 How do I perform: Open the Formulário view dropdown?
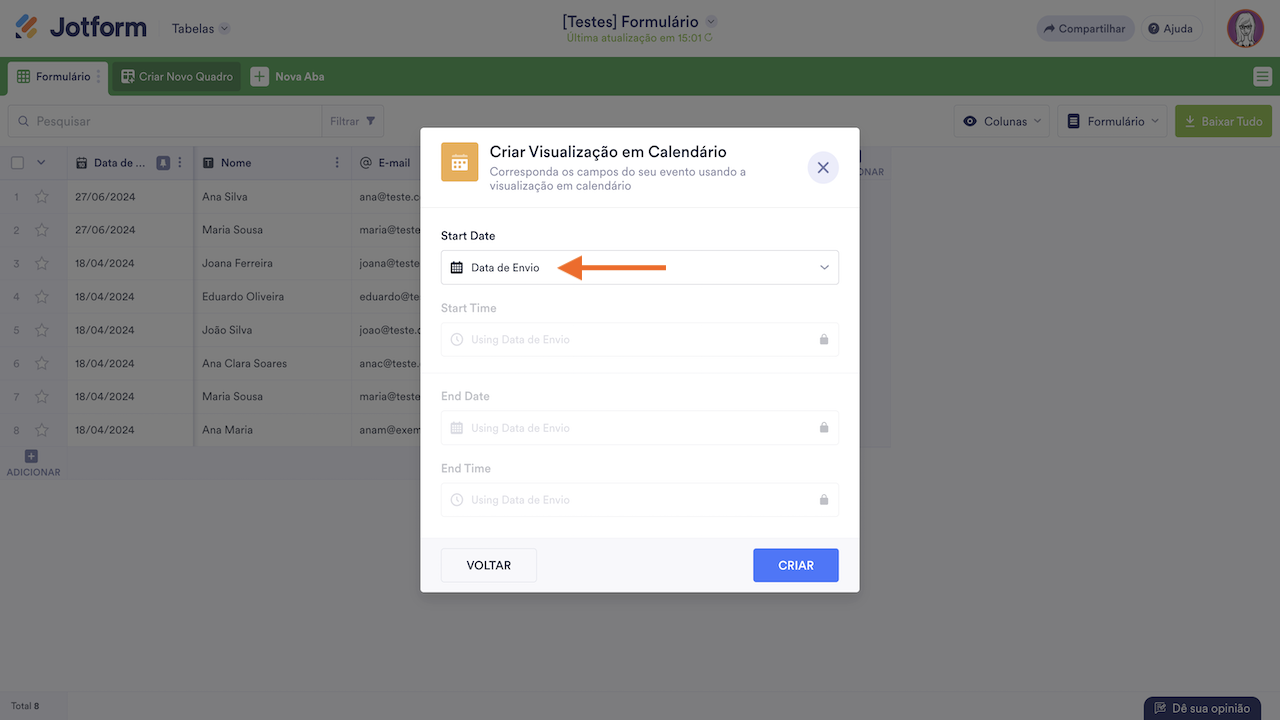[x=1112, y=121]
